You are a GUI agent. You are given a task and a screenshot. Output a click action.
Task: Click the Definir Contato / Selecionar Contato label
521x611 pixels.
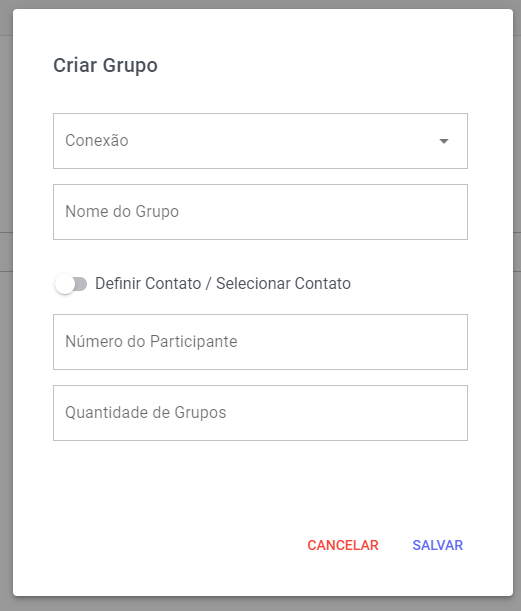coord(223,284)
